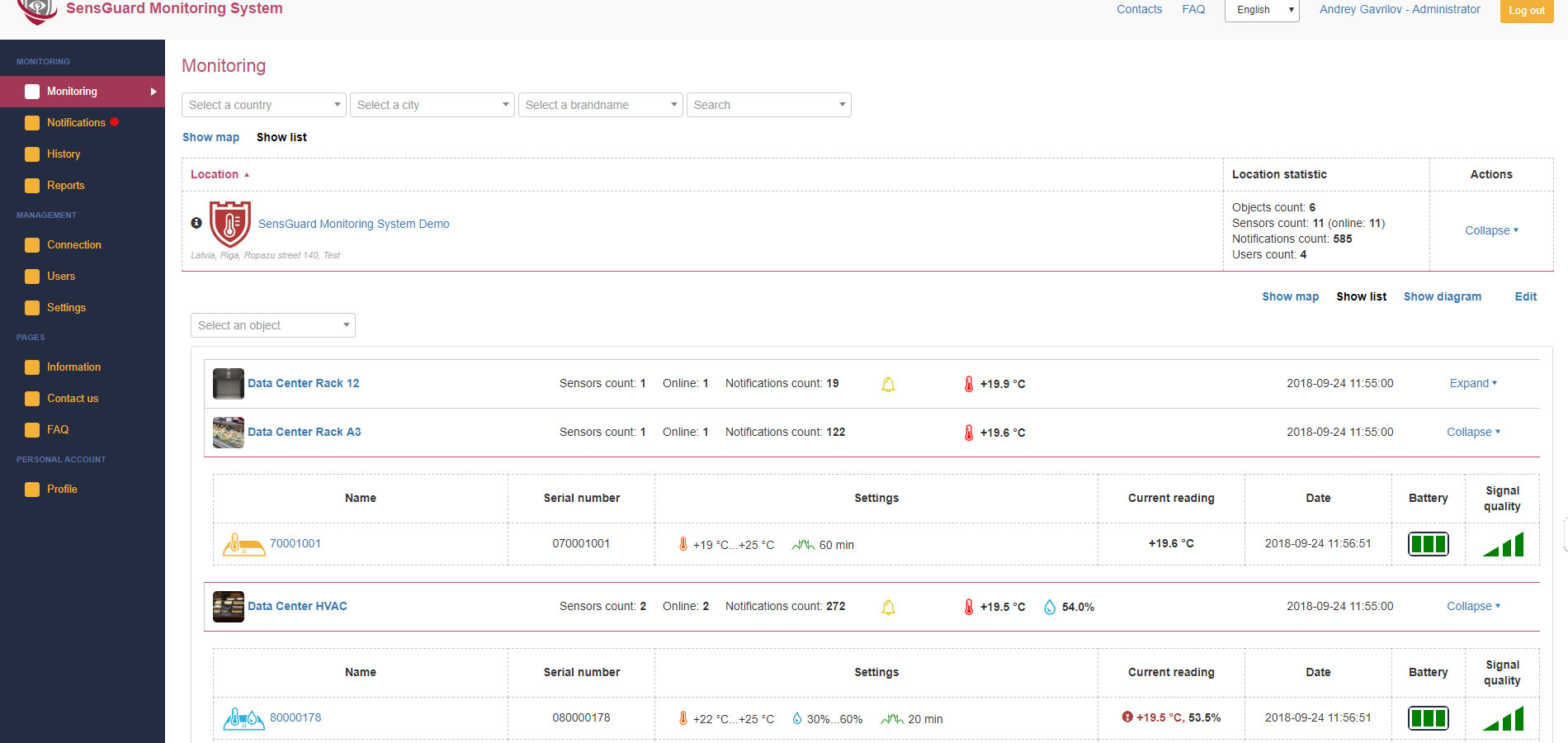Click the Log out button
Screen dimensions: 1568x743
coord(1526,11)
